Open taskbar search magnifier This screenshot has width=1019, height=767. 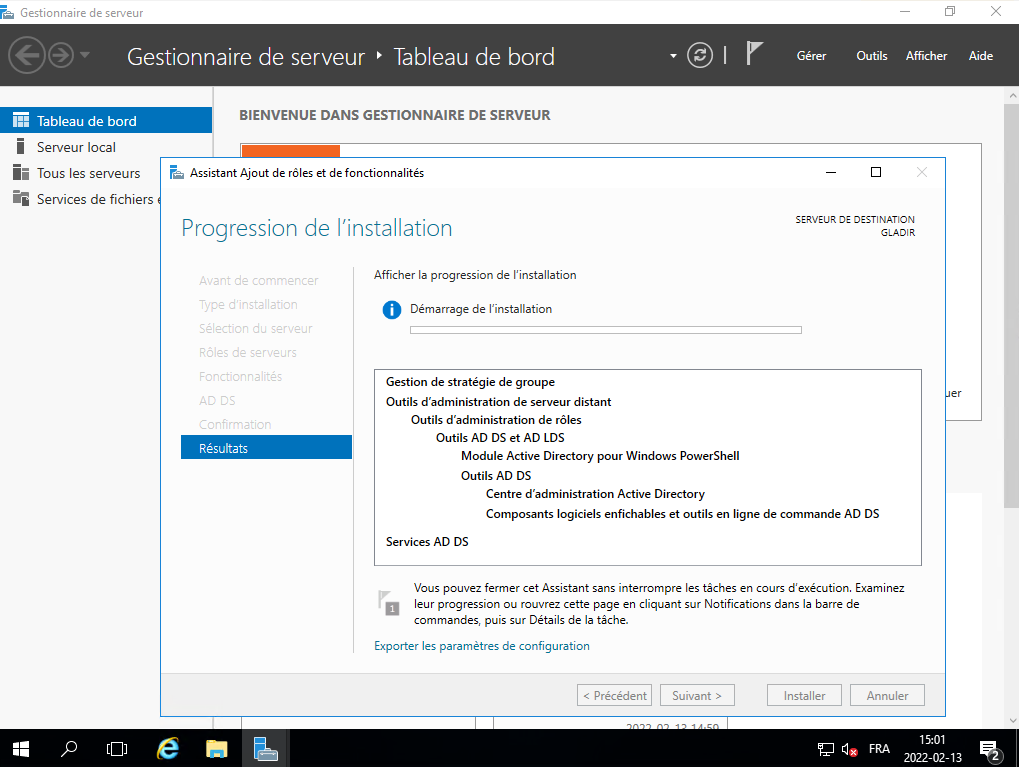coord(69,749)
